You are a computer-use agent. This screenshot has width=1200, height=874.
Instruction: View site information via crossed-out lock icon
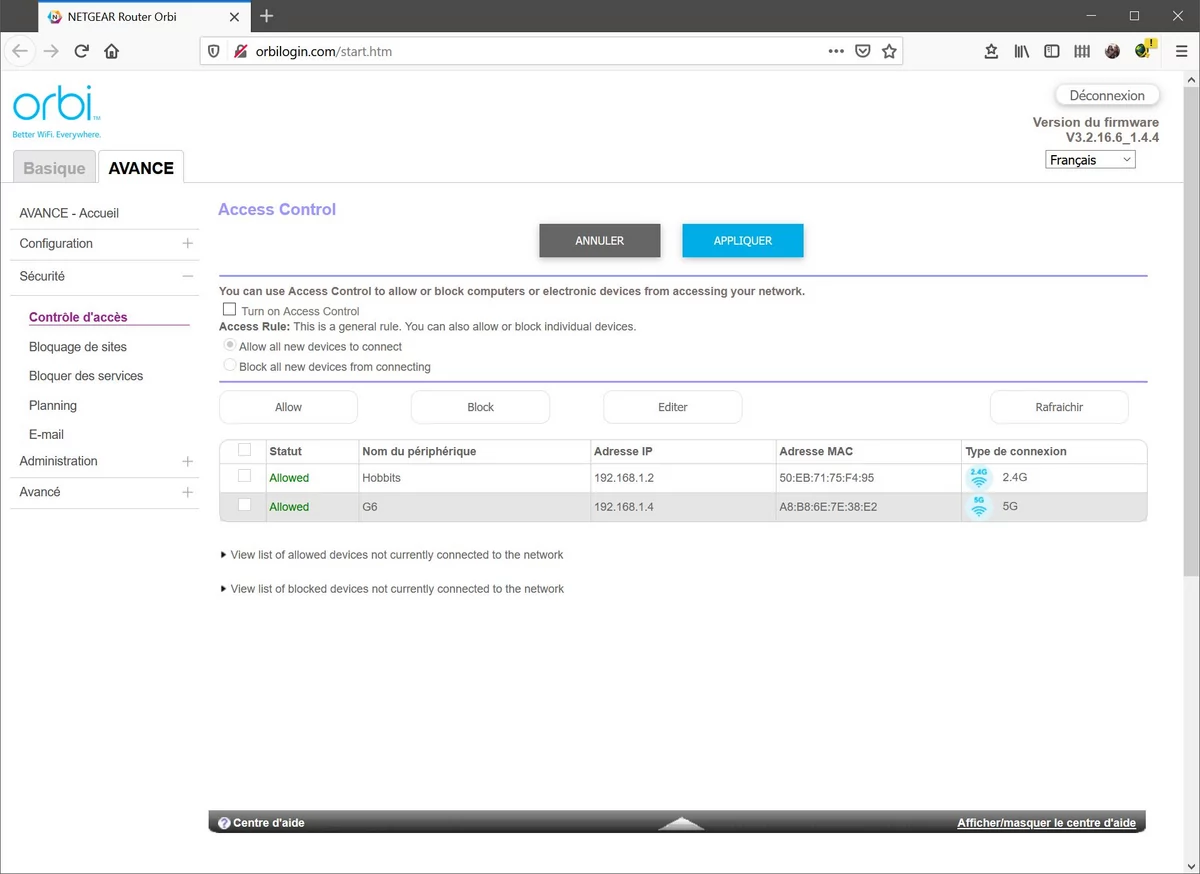click(x=240, y=51)
